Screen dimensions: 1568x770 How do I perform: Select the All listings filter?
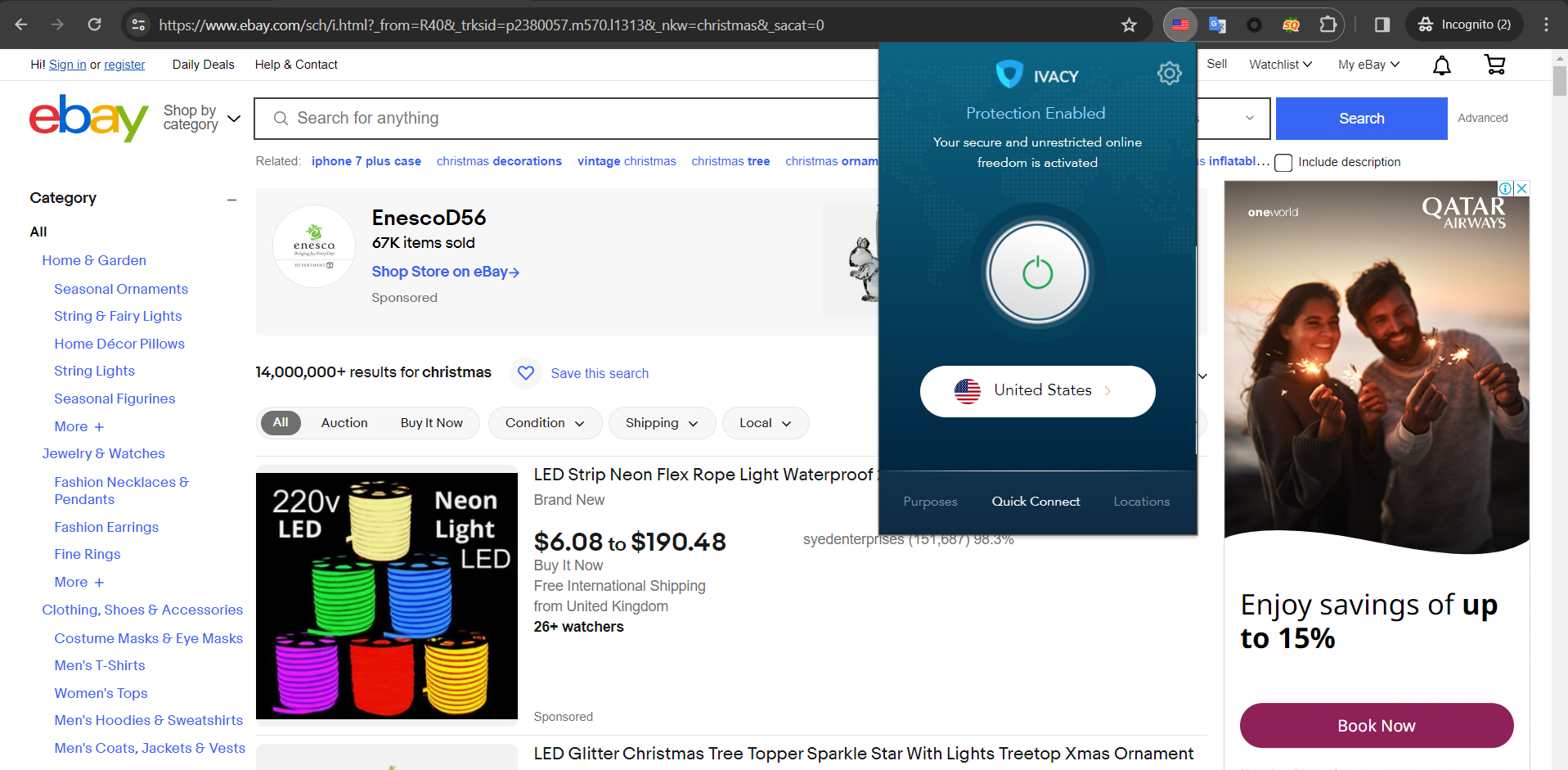[281, 422]
